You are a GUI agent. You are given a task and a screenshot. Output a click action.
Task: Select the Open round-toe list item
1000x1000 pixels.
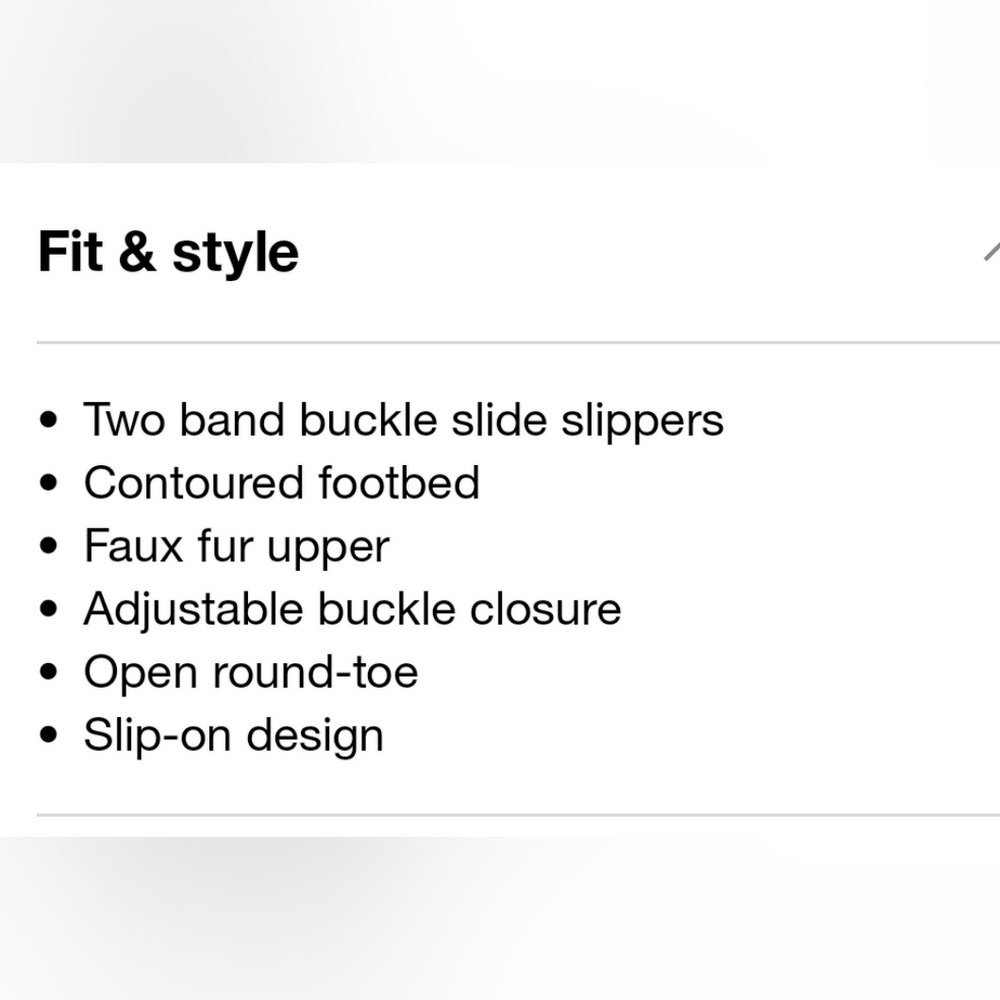click(251, 672)
